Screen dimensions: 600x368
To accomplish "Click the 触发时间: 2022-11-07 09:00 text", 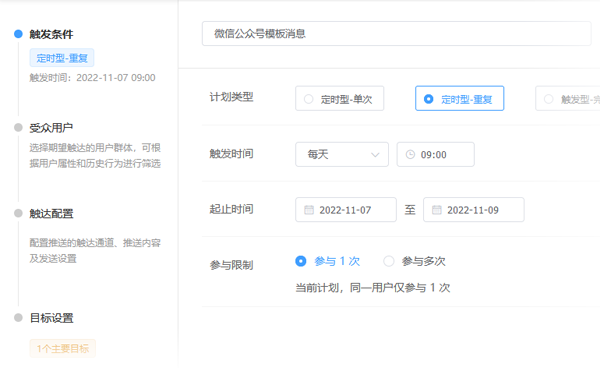I will pyautogui.click(x=92, y=78).
